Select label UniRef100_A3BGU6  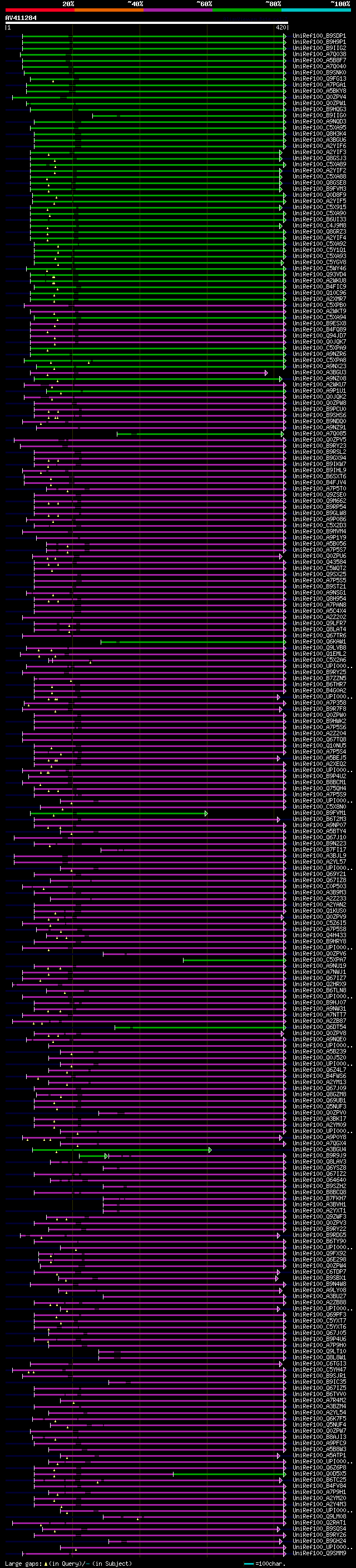(x=319, y=140)
